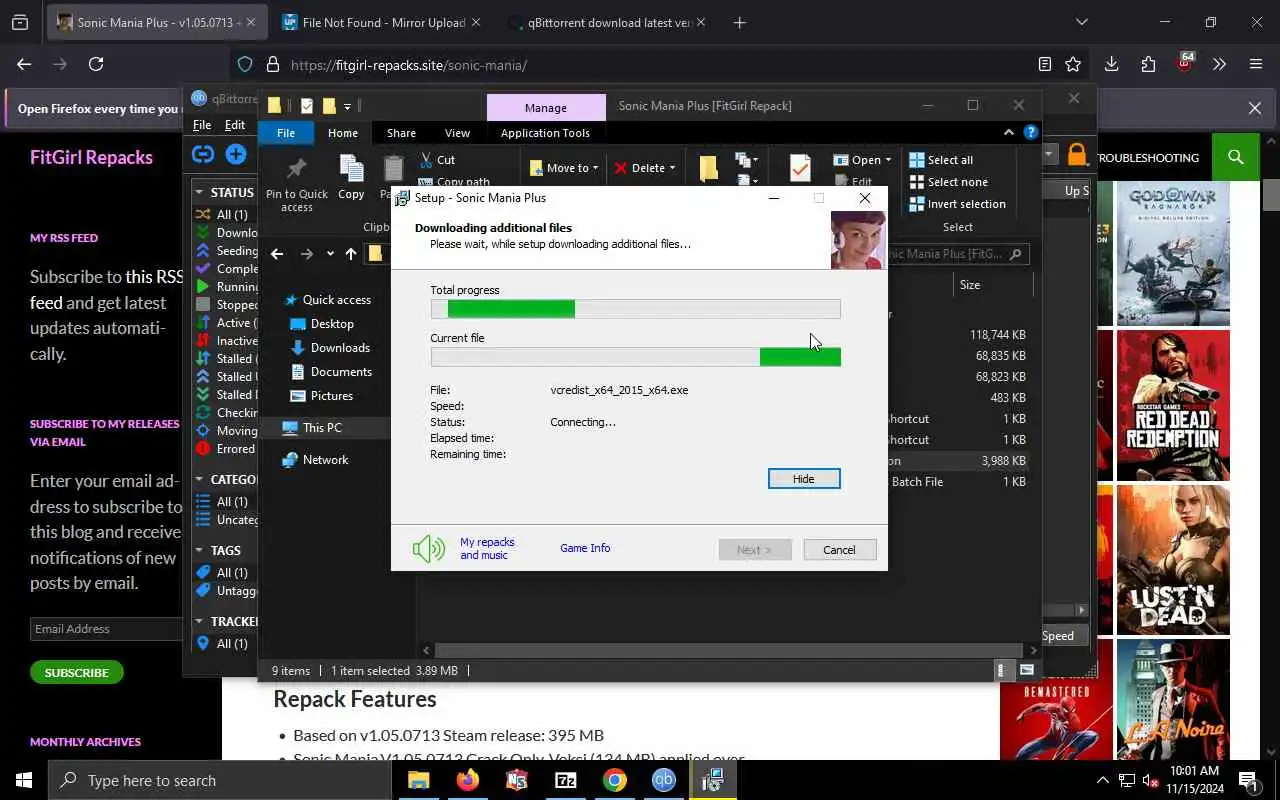Click the Hide button in setup dialog
The image size is (1280, 800).
tap(804, 479)
